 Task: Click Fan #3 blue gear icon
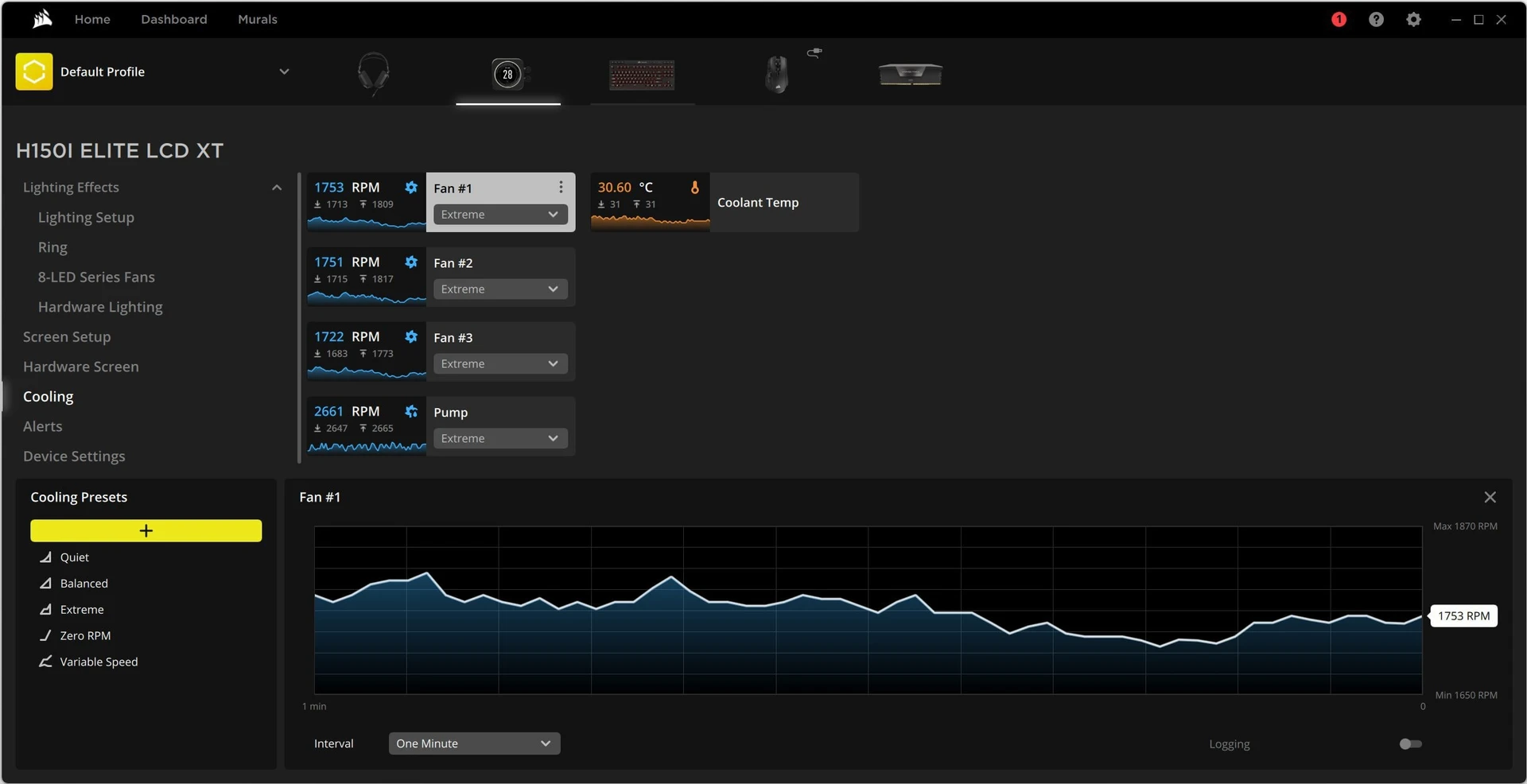point(411,337)
